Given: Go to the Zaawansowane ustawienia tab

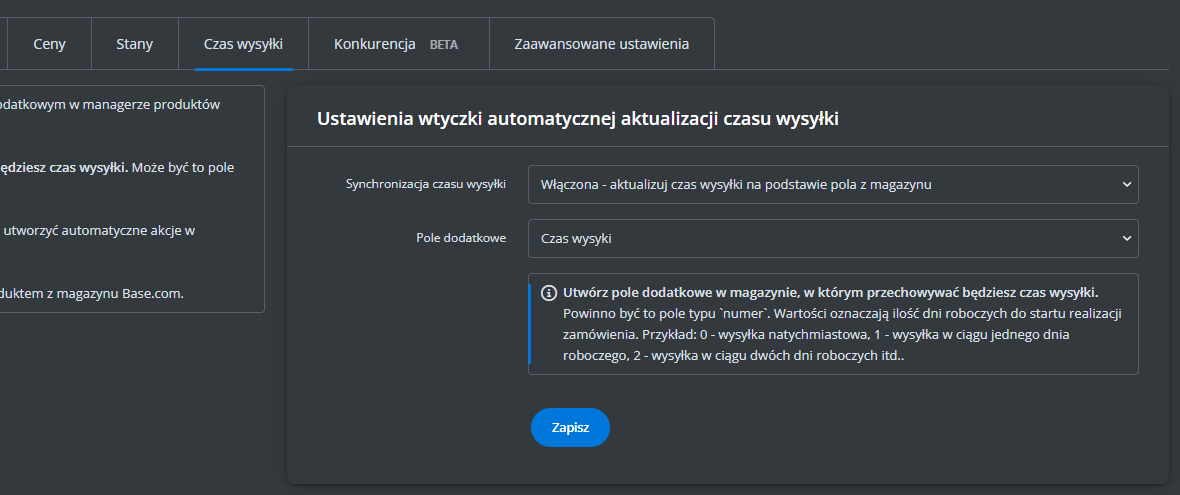Looking at the screenshot, I should click(x=601, y=44).
